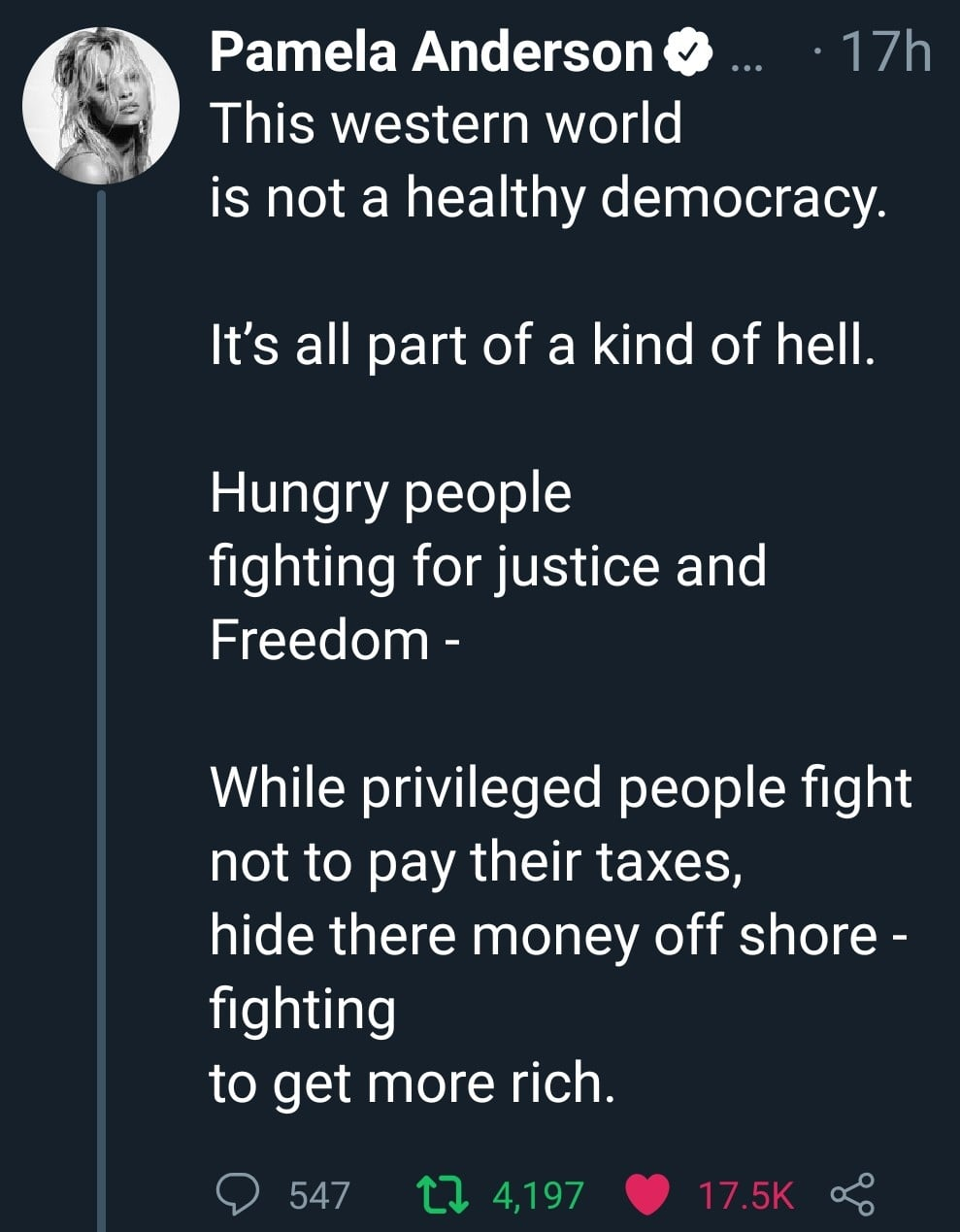The height and width of the screenshot is (1232, 960).
Task: Open Pamela Anderson's profile photo
Action: [101, 104]
